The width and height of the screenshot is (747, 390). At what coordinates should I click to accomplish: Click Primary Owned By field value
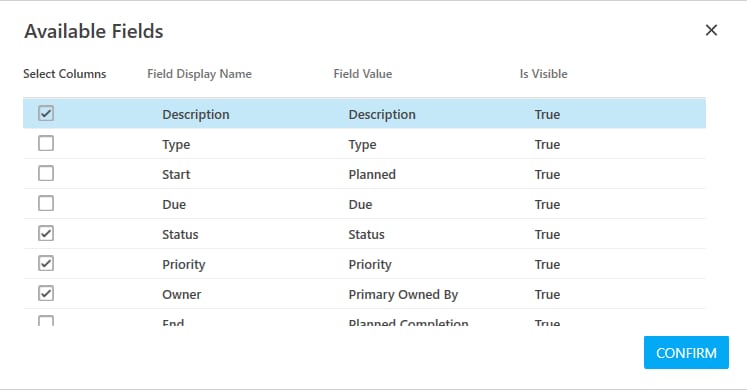click(x=403, y=295)
